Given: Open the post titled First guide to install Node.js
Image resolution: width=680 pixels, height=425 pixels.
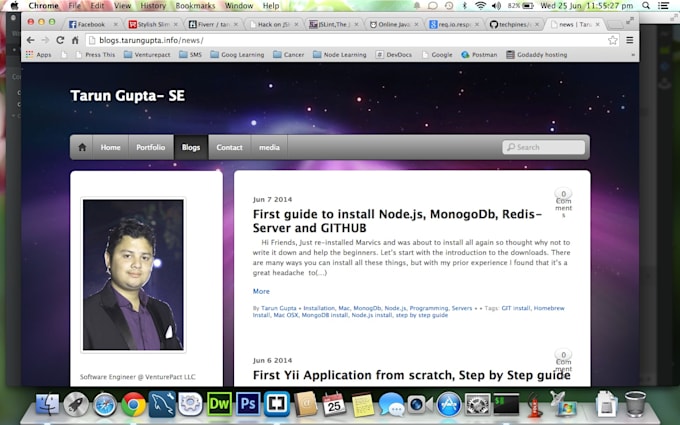Looking at the screenshot, I should click(x=397, y=221).
